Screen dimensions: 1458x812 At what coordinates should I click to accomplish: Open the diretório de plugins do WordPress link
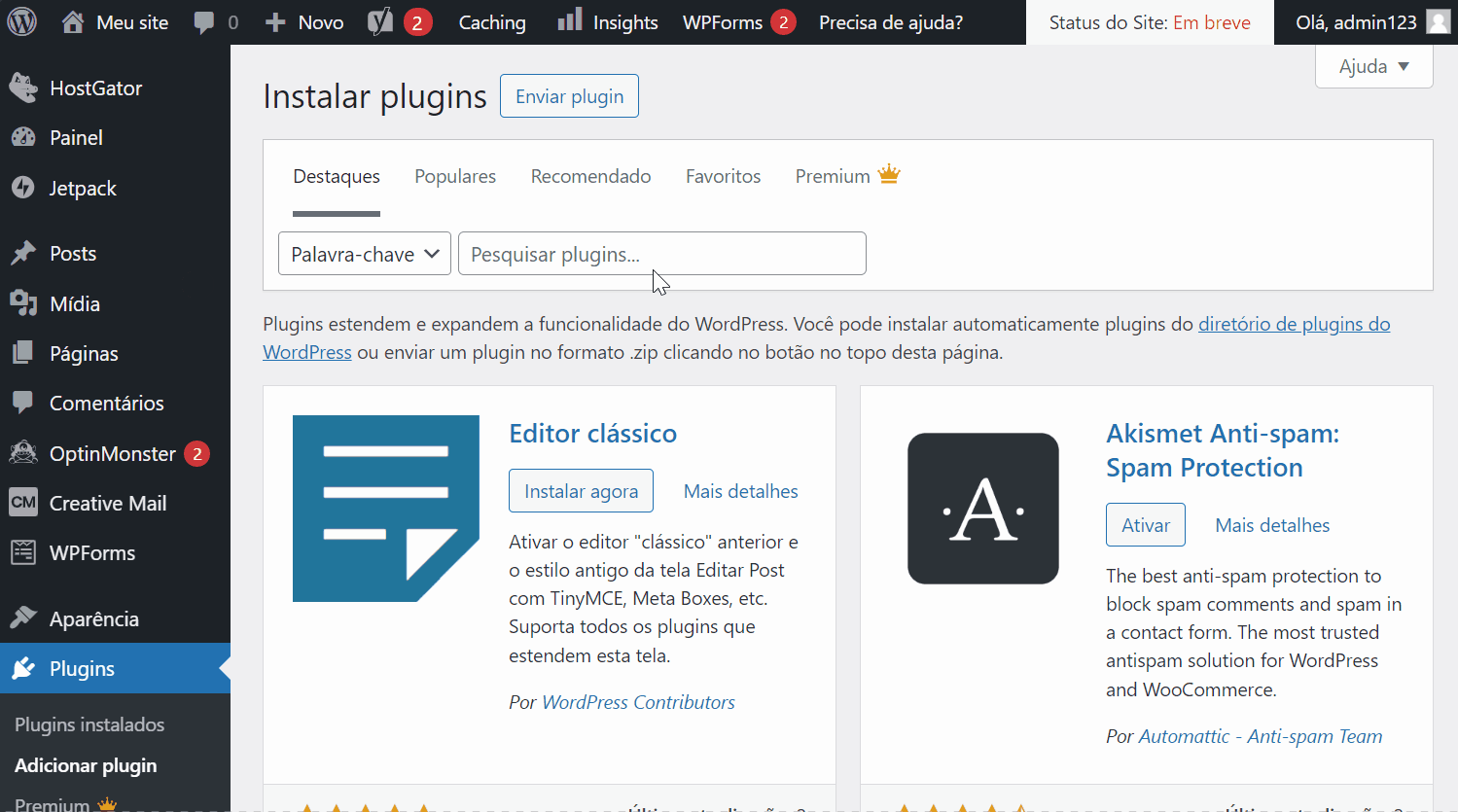click(x=1294, y=324)
